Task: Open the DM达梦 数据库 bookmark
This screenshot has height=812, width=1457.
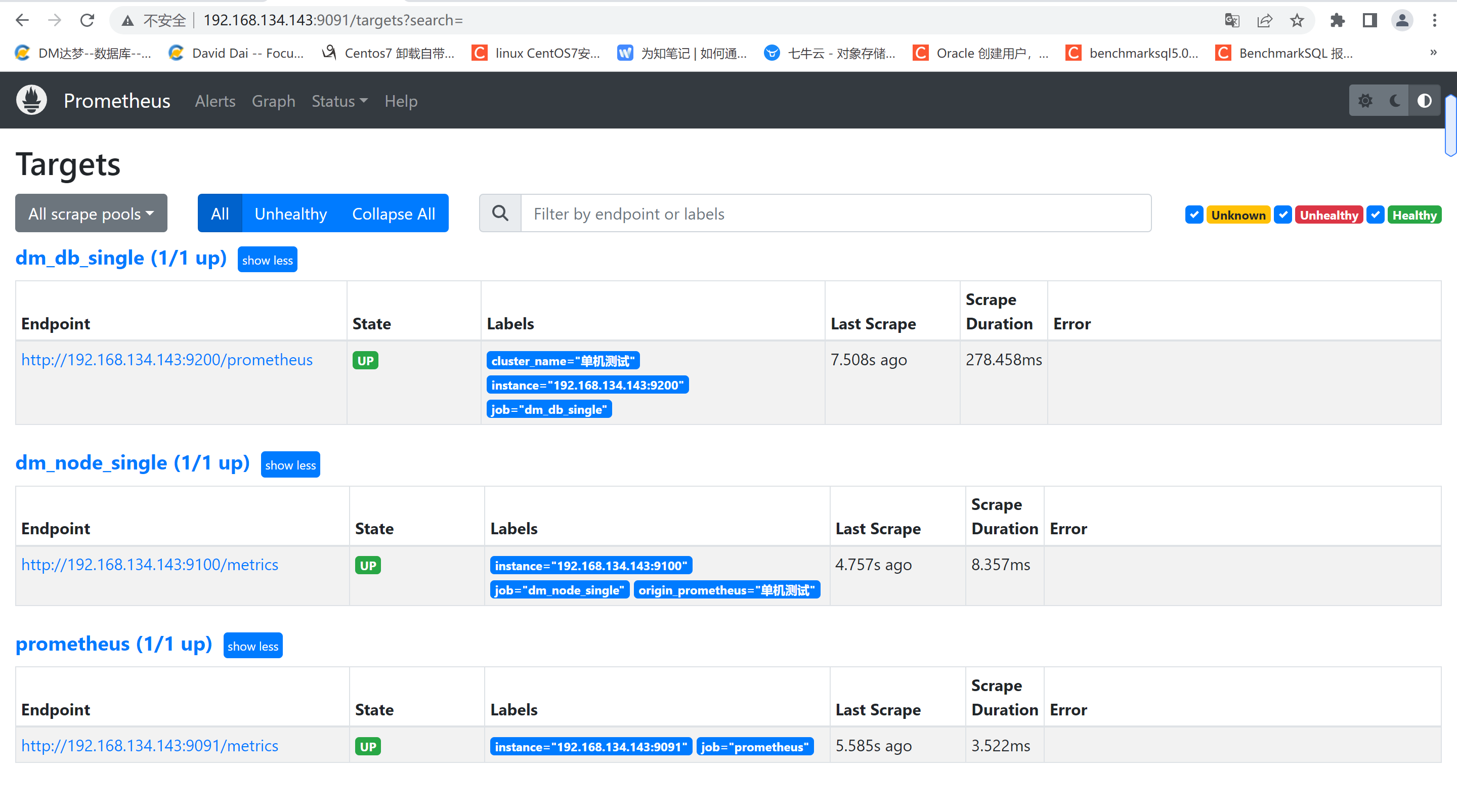Action: coord(83,53)
